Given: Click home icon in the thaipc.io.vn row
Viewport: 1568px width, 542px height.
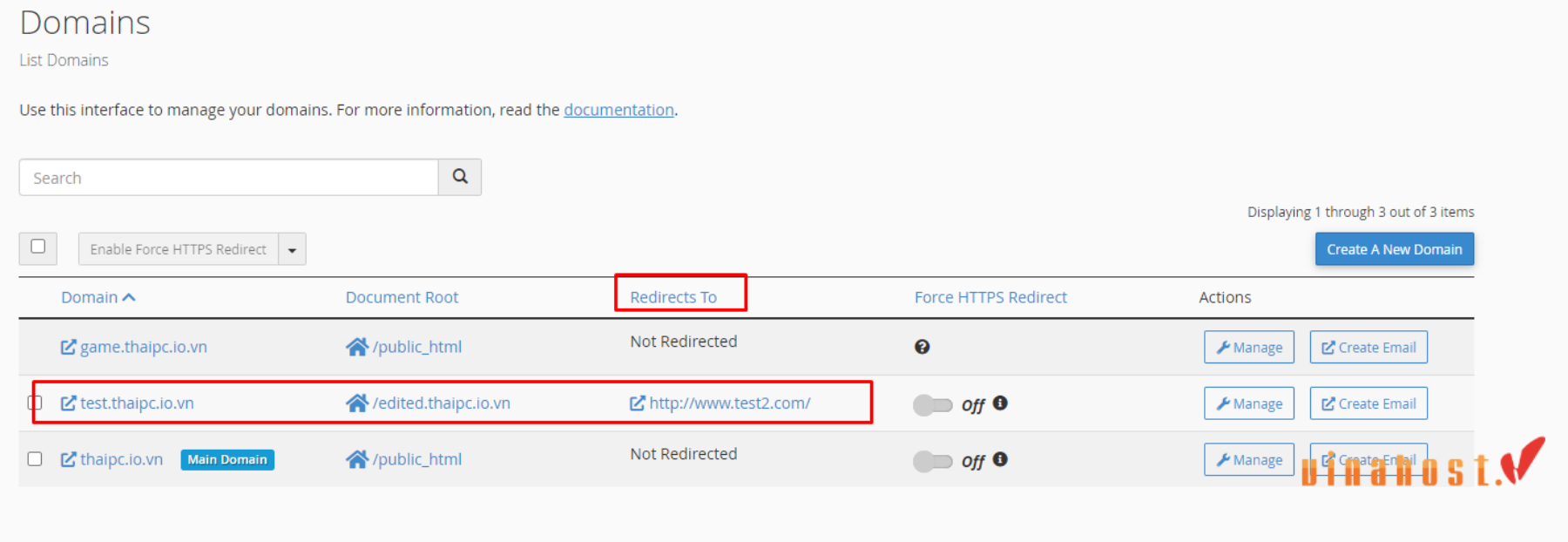Looking at the screenshot, I should [x=356, y=459].
